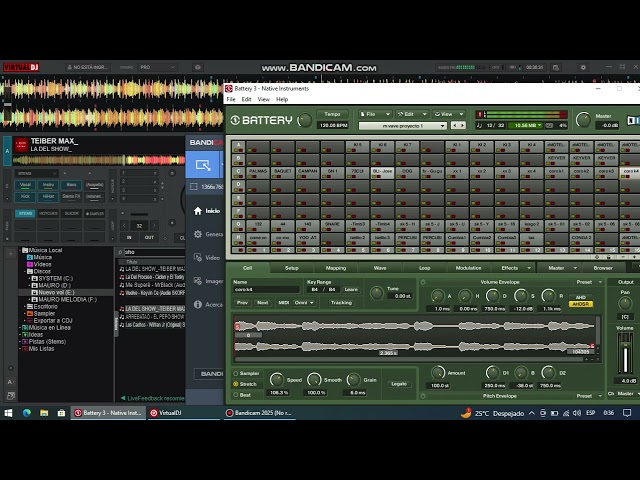Click the Release knob of Volume Envelope
640x480 pixels.
tap(548, 296)
